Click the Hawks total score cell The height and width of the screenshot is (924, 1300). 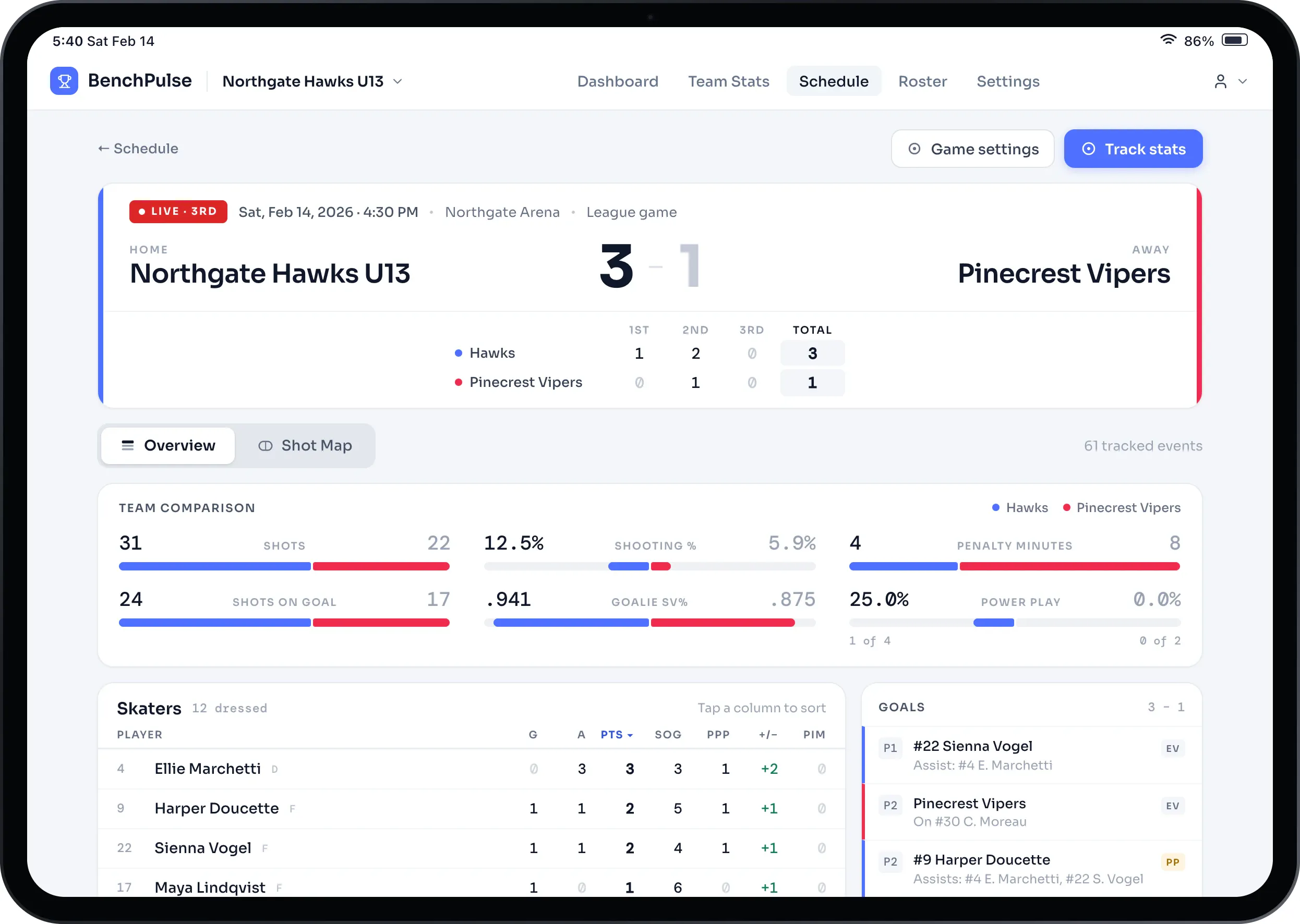tap(812, 354)
